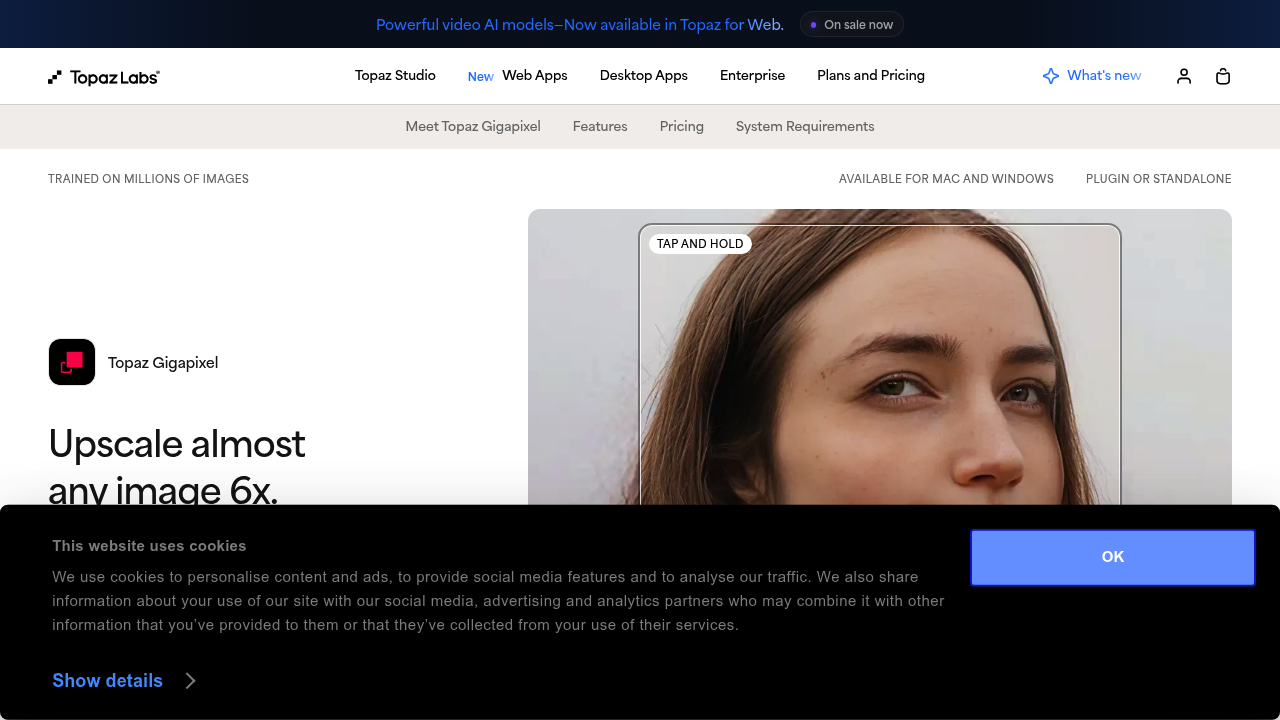
Task: Click the New badge beside Web Apps
Action: pos(481,77)
